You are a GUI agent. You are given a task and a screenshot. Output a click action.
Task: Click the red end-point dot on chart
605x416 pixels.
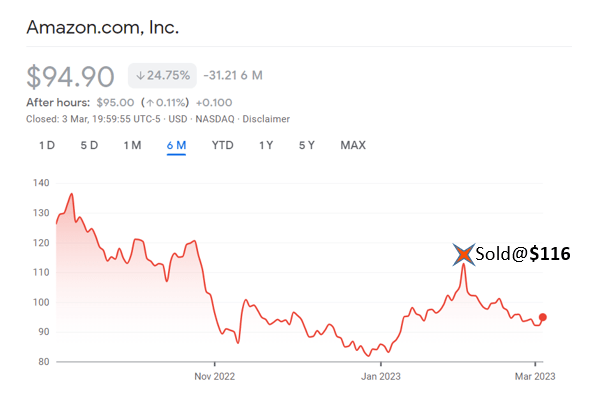point(543,317)
